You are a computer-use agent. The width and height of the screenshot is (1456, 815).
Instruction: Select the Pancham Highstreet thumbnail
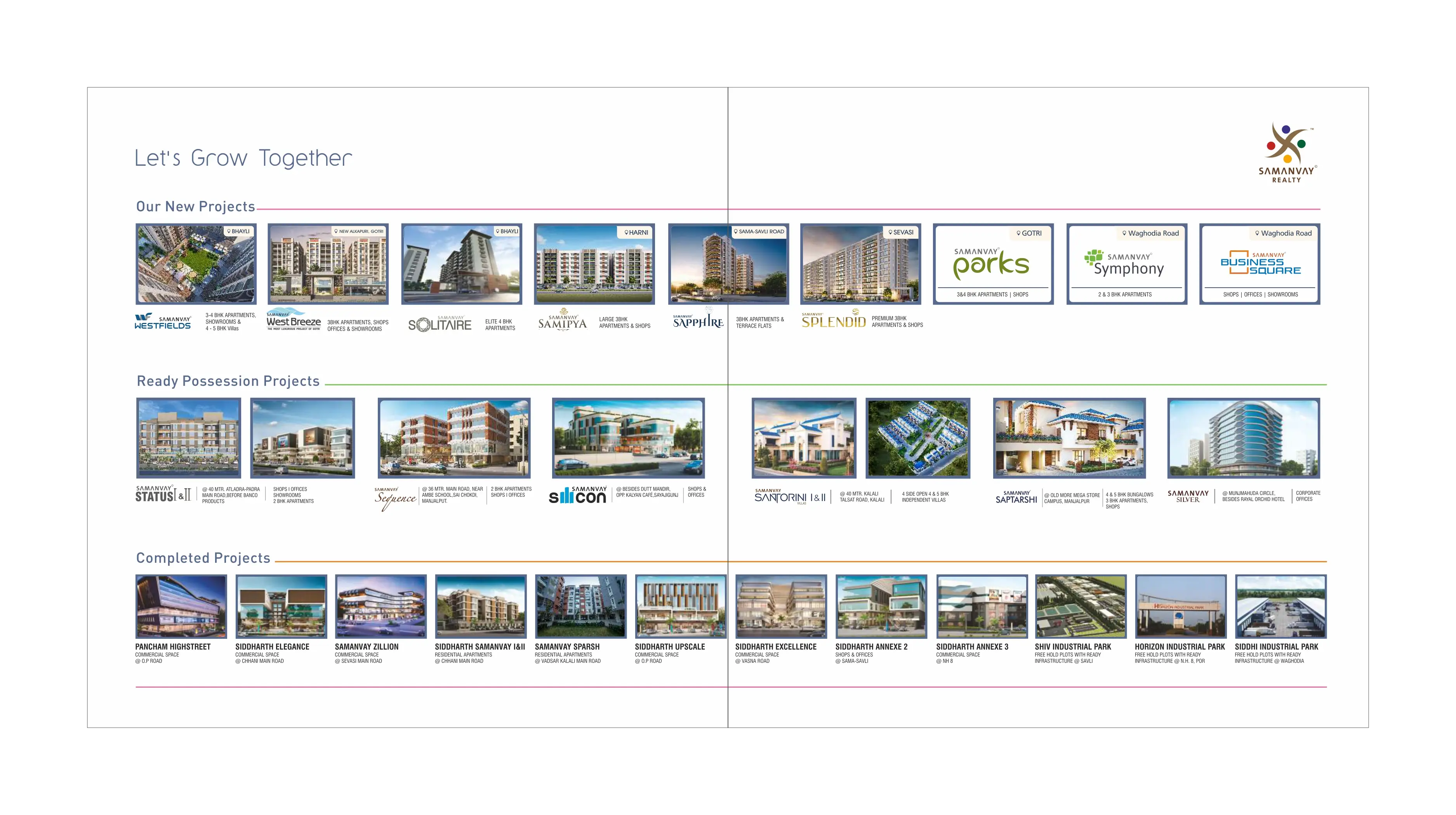pyautogui.click(x=181, y=606)
